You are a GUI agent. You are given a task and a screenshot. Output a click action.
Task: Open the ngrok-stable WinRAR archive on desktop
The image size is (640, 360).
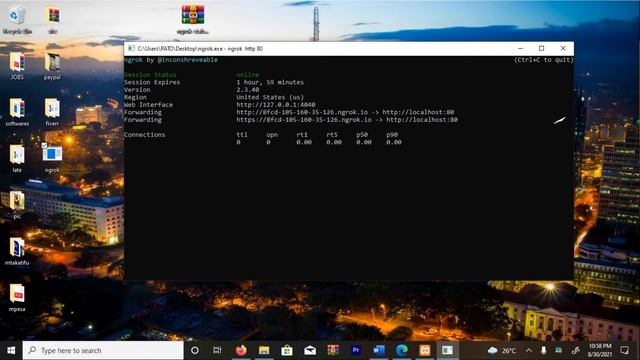193,20
